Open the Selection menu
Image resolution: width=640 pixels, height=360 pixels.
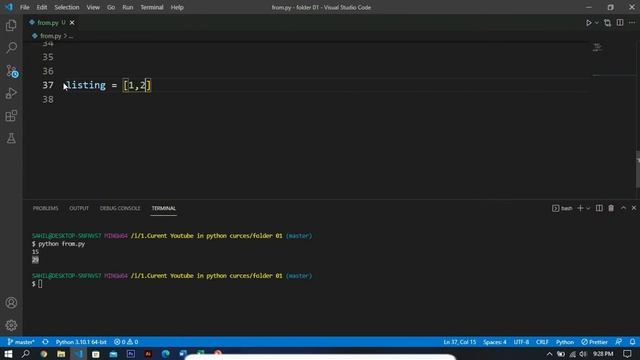coord(67,7)
